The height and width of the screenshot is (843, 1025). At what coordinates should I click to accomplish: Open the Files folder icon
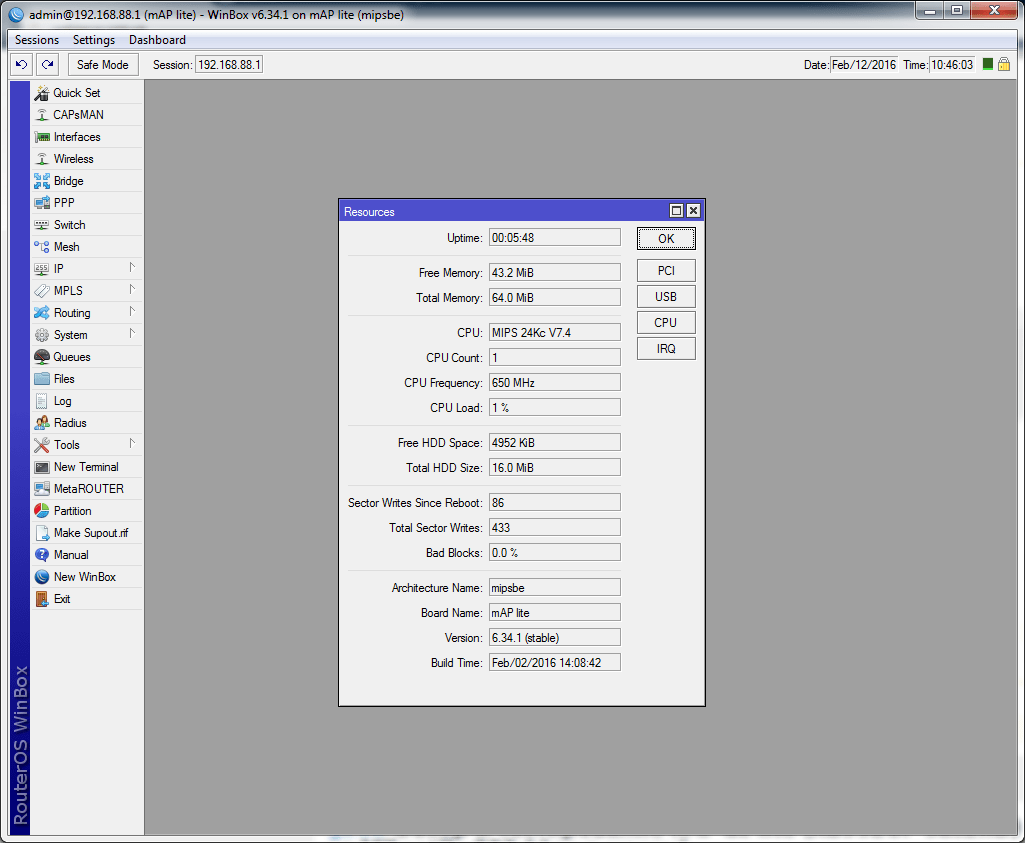point(42,379)
